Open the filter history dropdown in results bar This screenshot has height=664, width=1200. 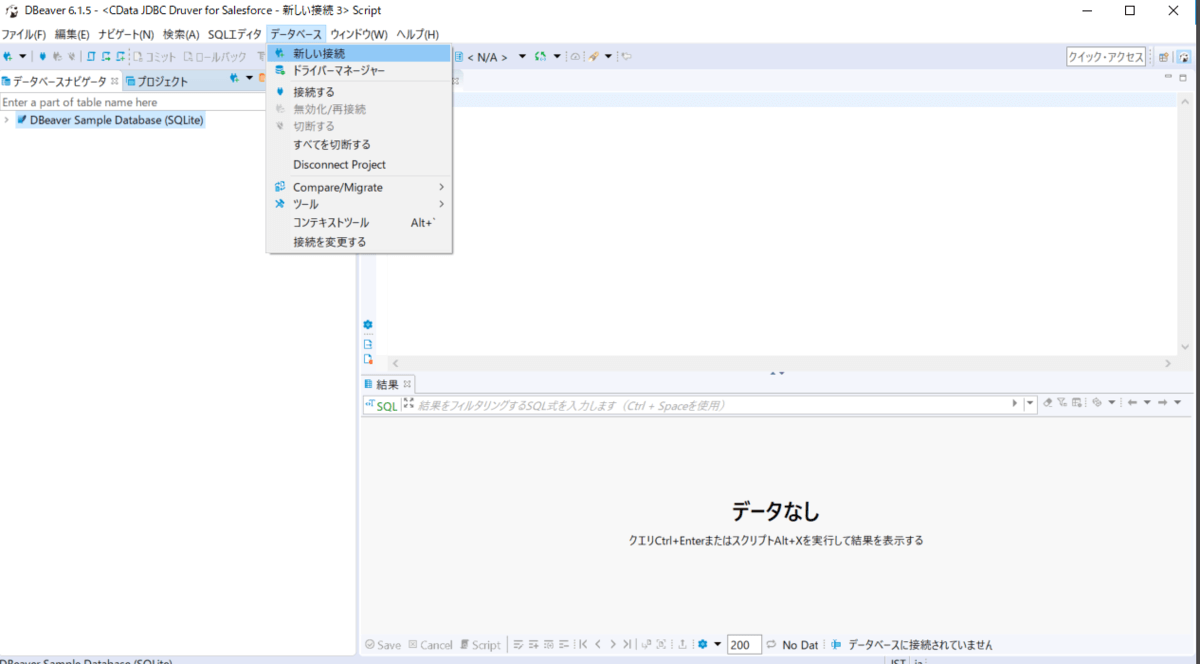pyautogui.click(x=1031, y=404)
